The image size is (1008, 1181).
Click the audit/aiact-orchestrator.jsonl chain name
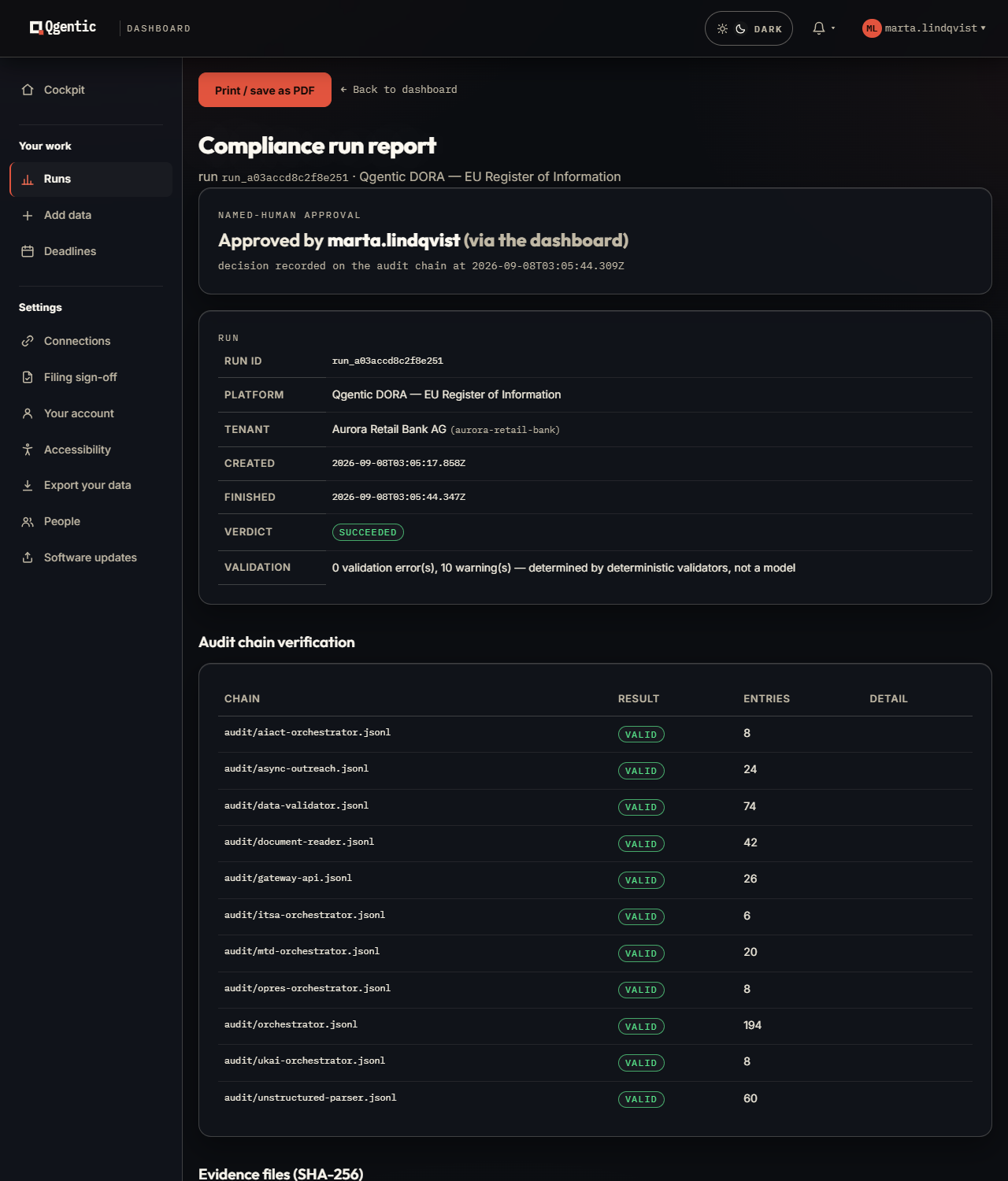coord(307,733)
